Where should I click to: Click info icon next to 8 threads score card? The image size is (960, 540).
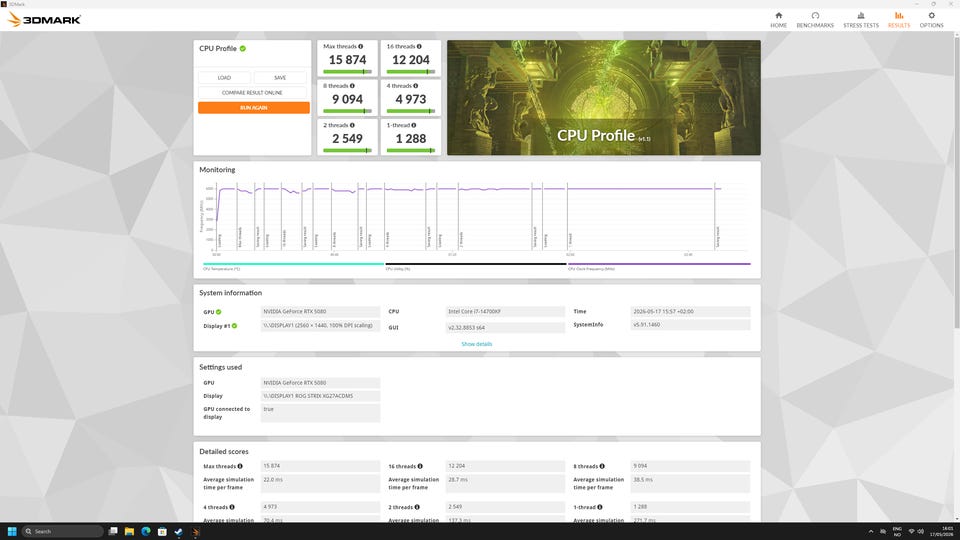click(352, 86)
